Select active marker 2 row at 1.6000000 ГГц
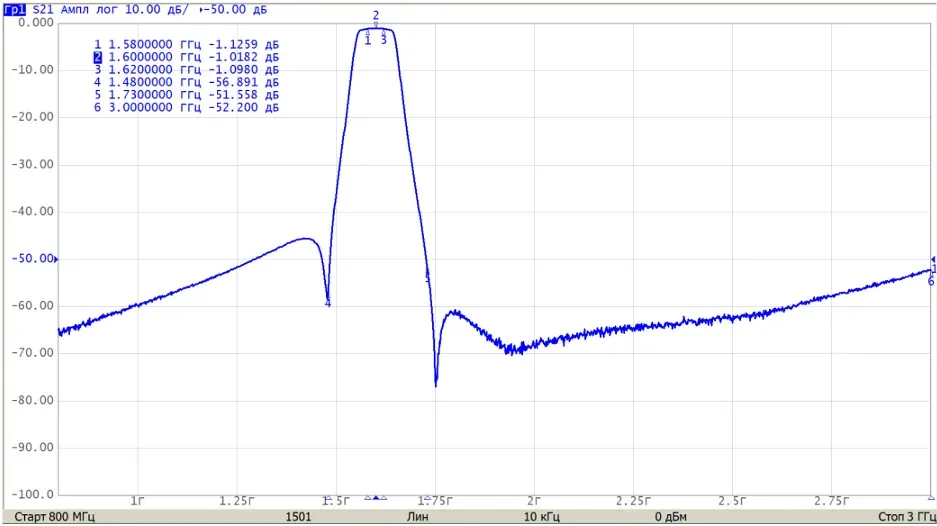 (x=186, y=57)
